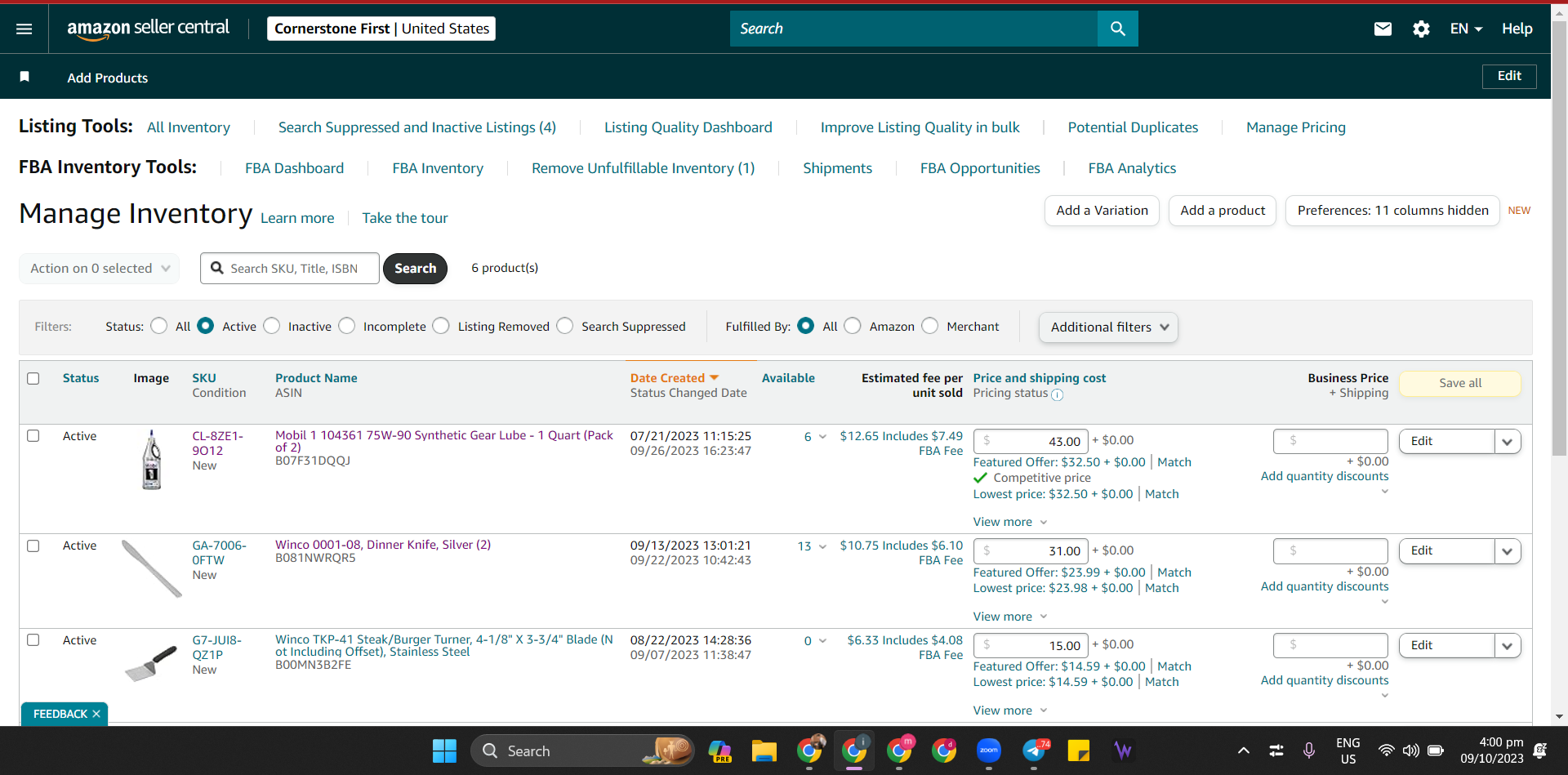Open the messages envelope icon

coord(1383,29)
